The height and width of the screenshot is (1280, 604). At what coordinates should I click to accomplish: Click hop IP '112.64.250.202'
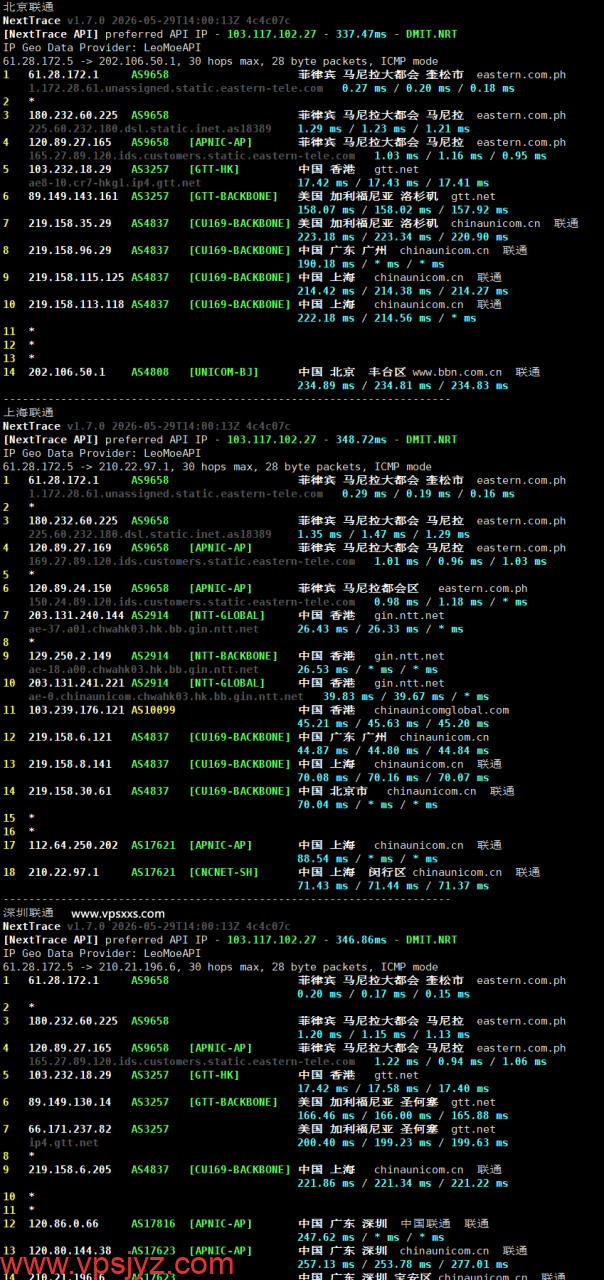73,845
